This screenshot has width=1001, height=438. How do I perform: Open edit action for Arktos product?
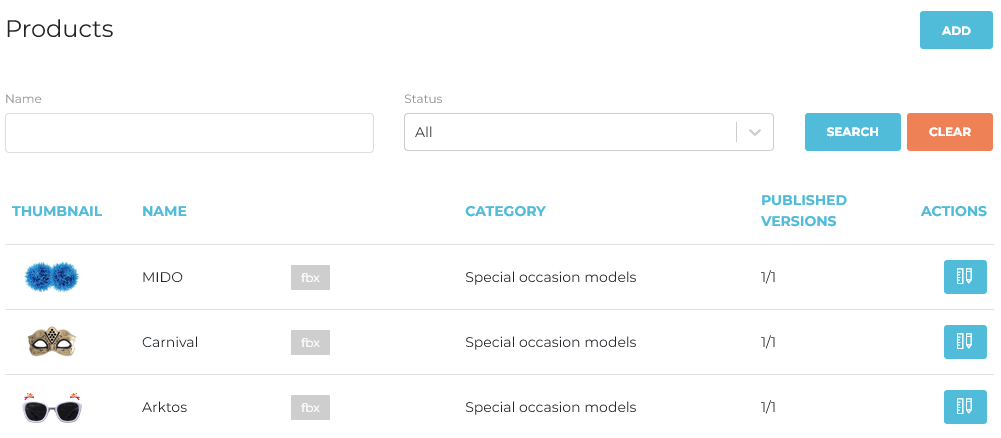click(964, 407)
